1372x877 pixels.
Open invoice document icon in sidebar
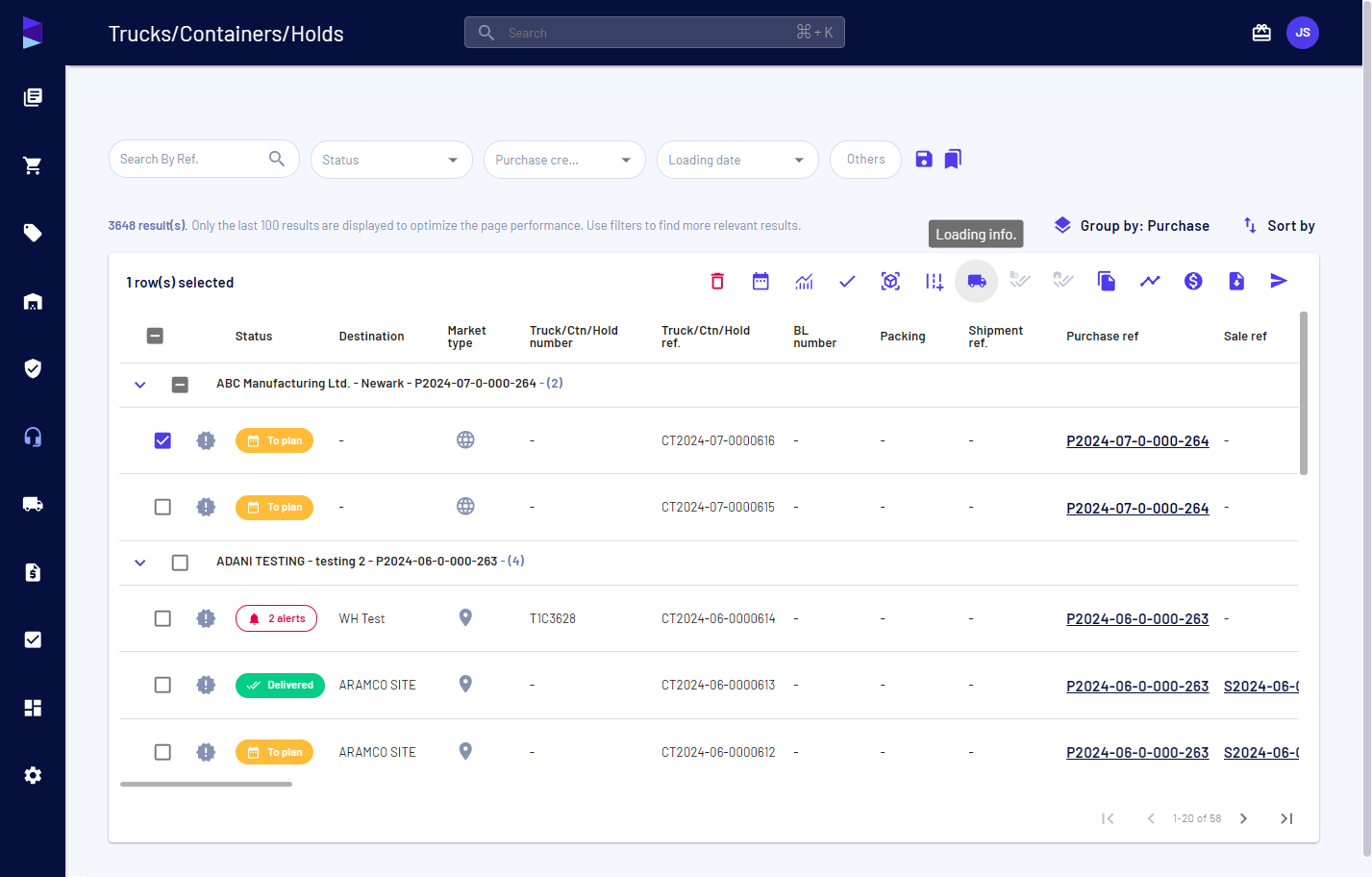pyautogui.click(x=33, y=572)
